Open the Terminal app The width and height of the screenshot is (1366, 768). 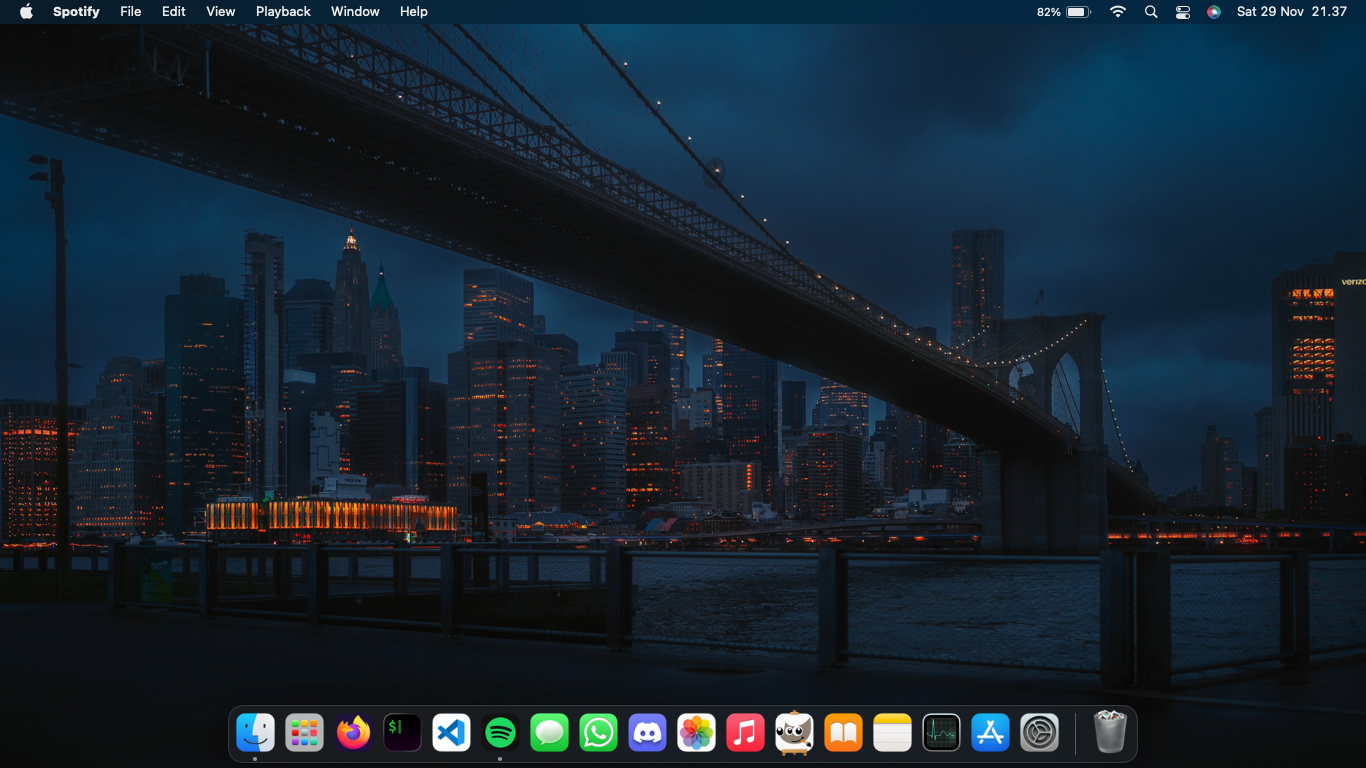[402, 732]
